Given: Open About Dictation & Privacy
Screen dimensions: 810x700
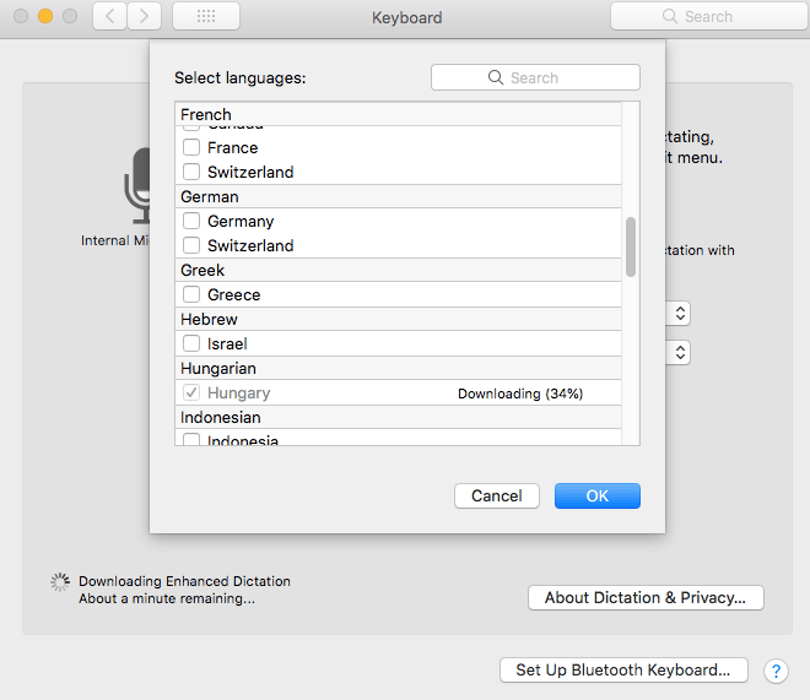Looking at the screenshot, I should coord(646,598).
